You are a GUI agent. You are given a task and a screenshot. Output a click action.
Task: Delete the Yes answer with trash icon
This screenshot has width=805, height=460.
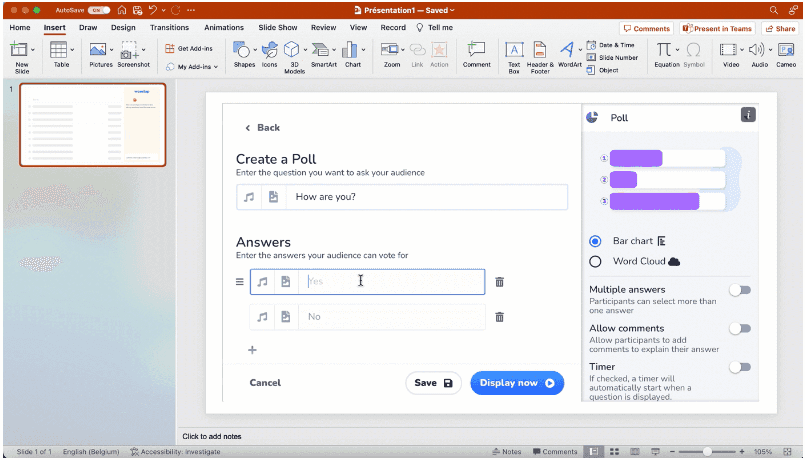pyautogui.click(x=499, y=282)
